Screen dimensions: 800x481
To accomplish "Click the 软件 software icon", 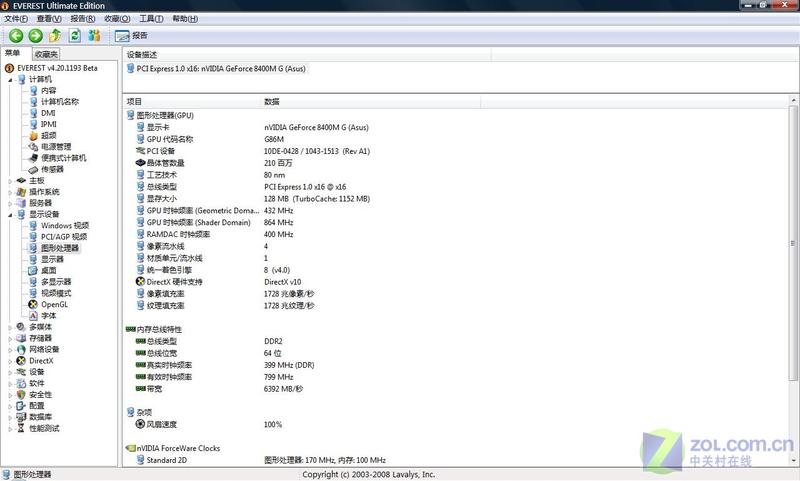I will click(x=21, y=383).
